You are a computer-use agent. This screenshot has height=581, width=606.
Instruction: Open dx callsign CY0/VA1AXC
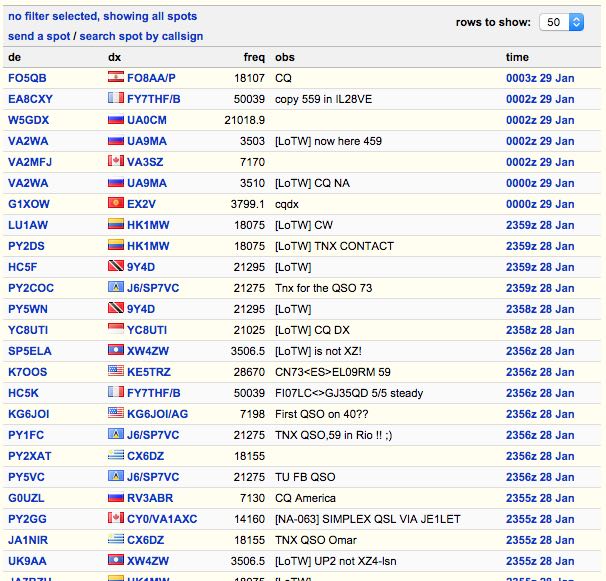click(x=162, y=519)
